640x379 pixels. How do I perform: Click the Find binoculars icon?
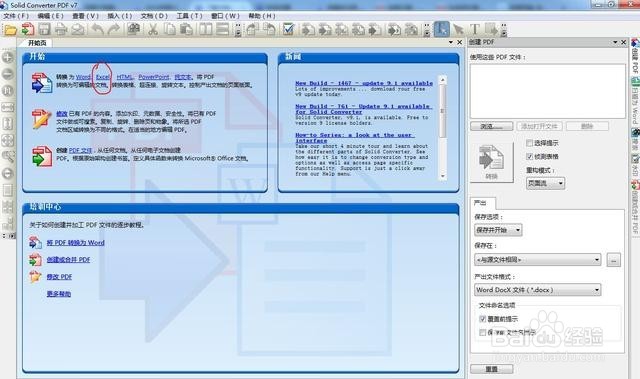tap(134, 29)
